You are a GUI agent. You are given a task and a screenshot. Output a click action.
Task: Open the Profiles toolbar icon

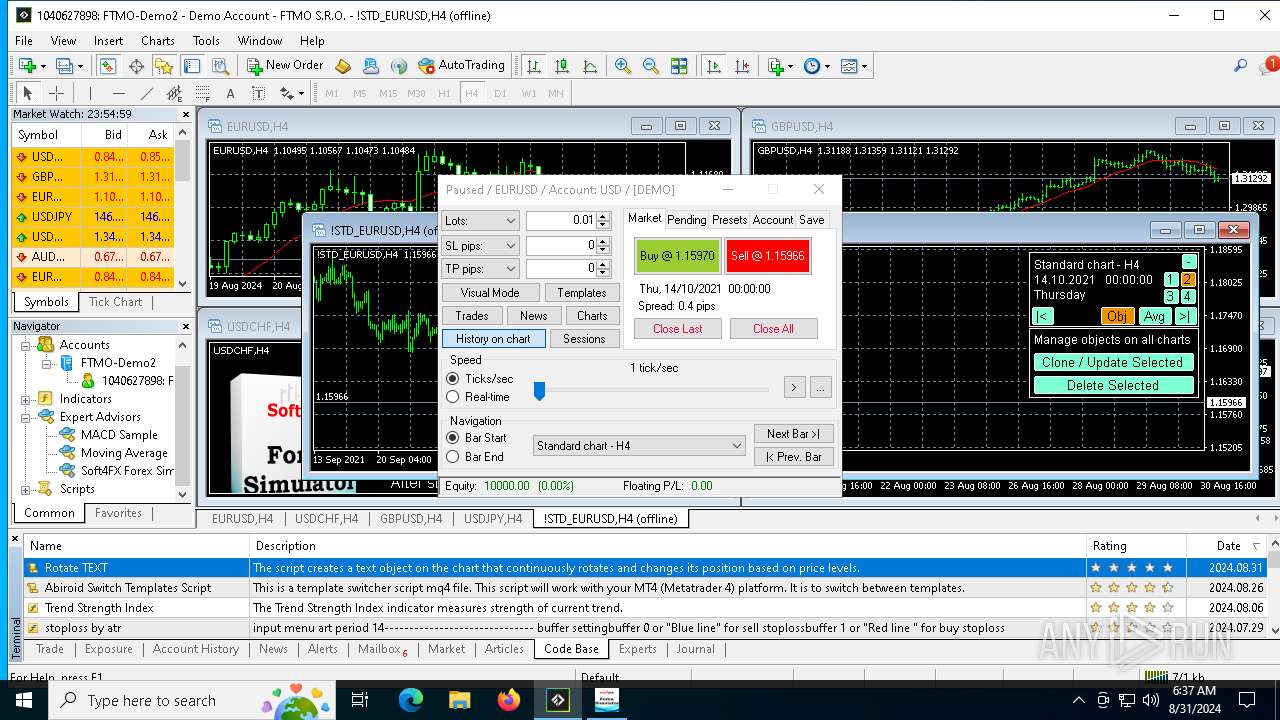click(x=68, y=66)
